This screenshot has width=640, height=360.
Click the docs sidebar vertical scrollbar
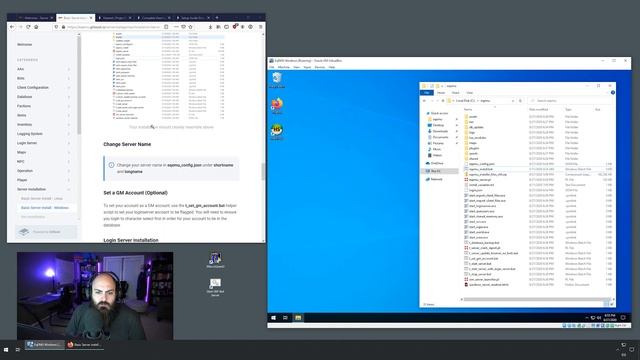pos(78,86)
